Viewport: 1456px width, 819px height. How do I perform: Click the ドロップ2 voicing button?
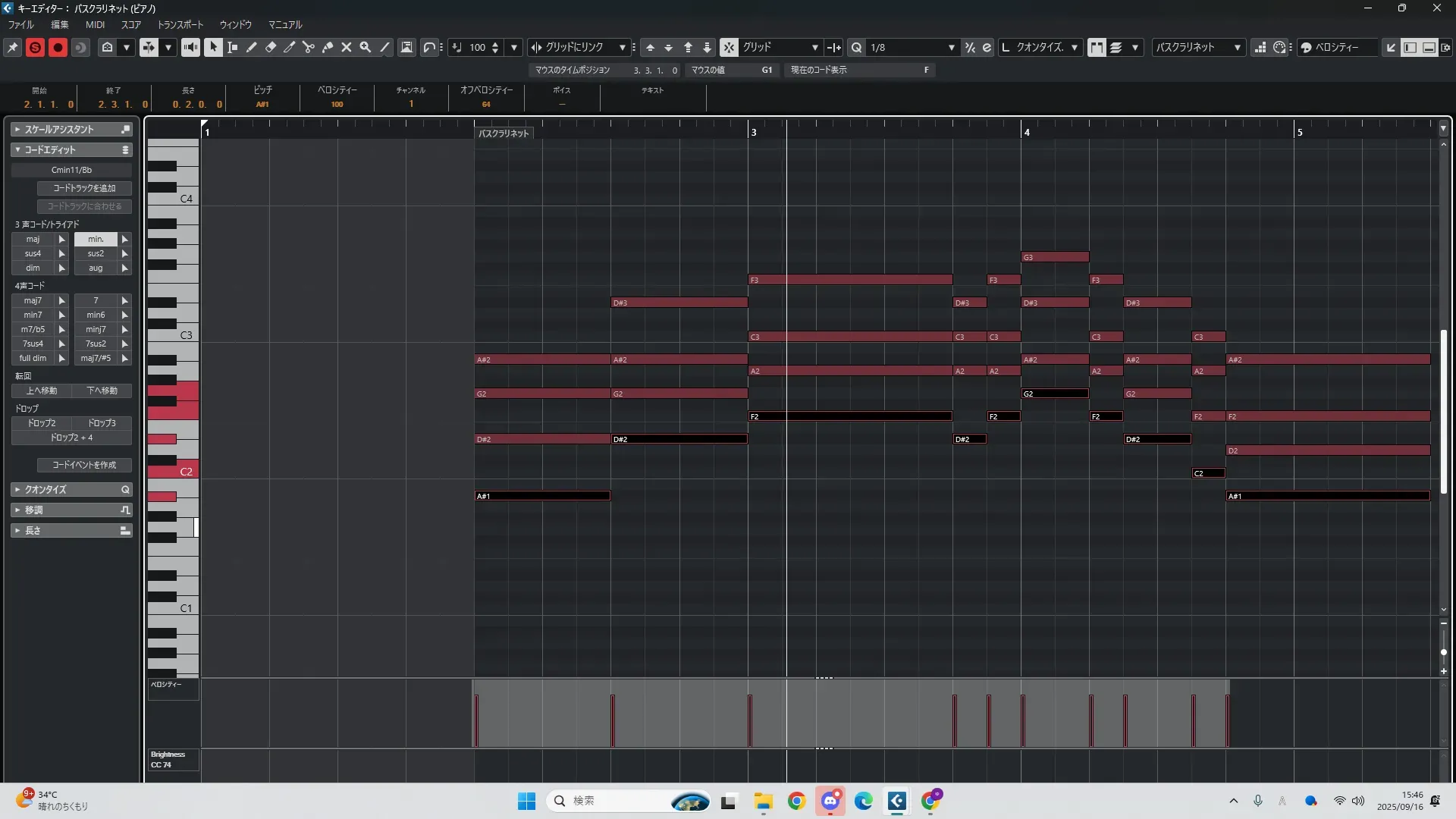pos(42,423)
